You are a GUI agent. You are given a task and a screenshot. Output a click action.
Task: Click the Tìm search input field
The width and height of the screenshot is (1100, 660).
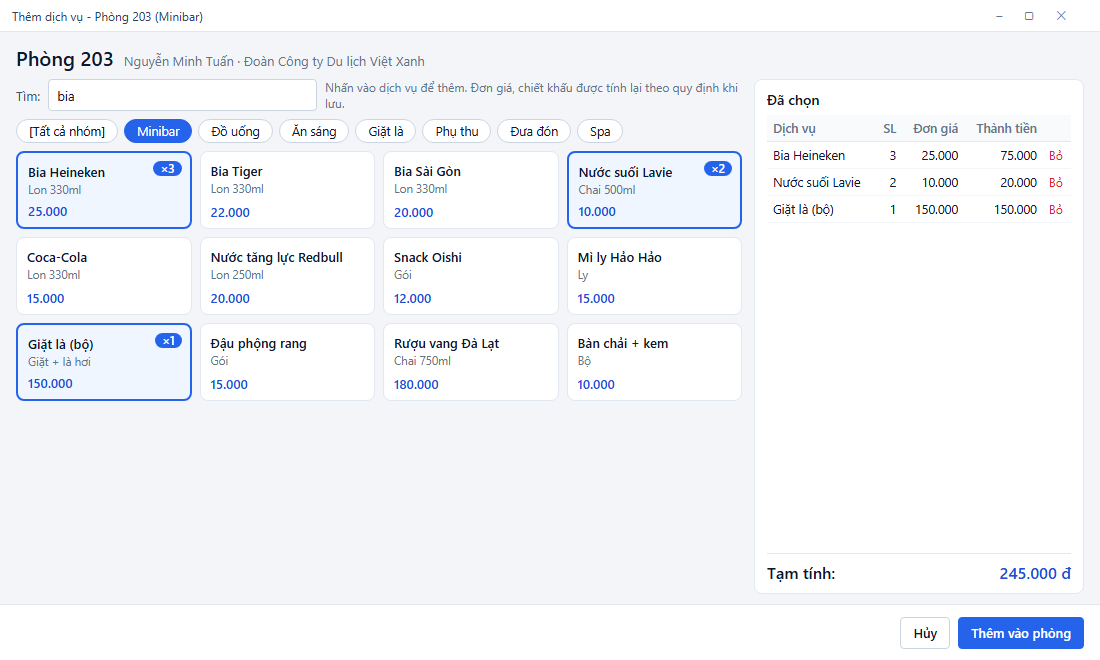182,95
